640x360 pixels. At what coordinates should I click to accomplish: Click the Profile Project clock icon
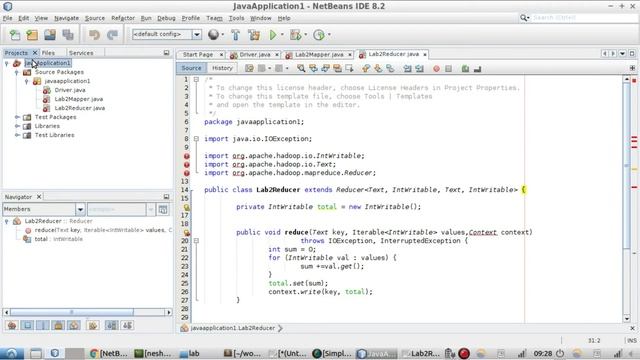click(x=319, y=35)
